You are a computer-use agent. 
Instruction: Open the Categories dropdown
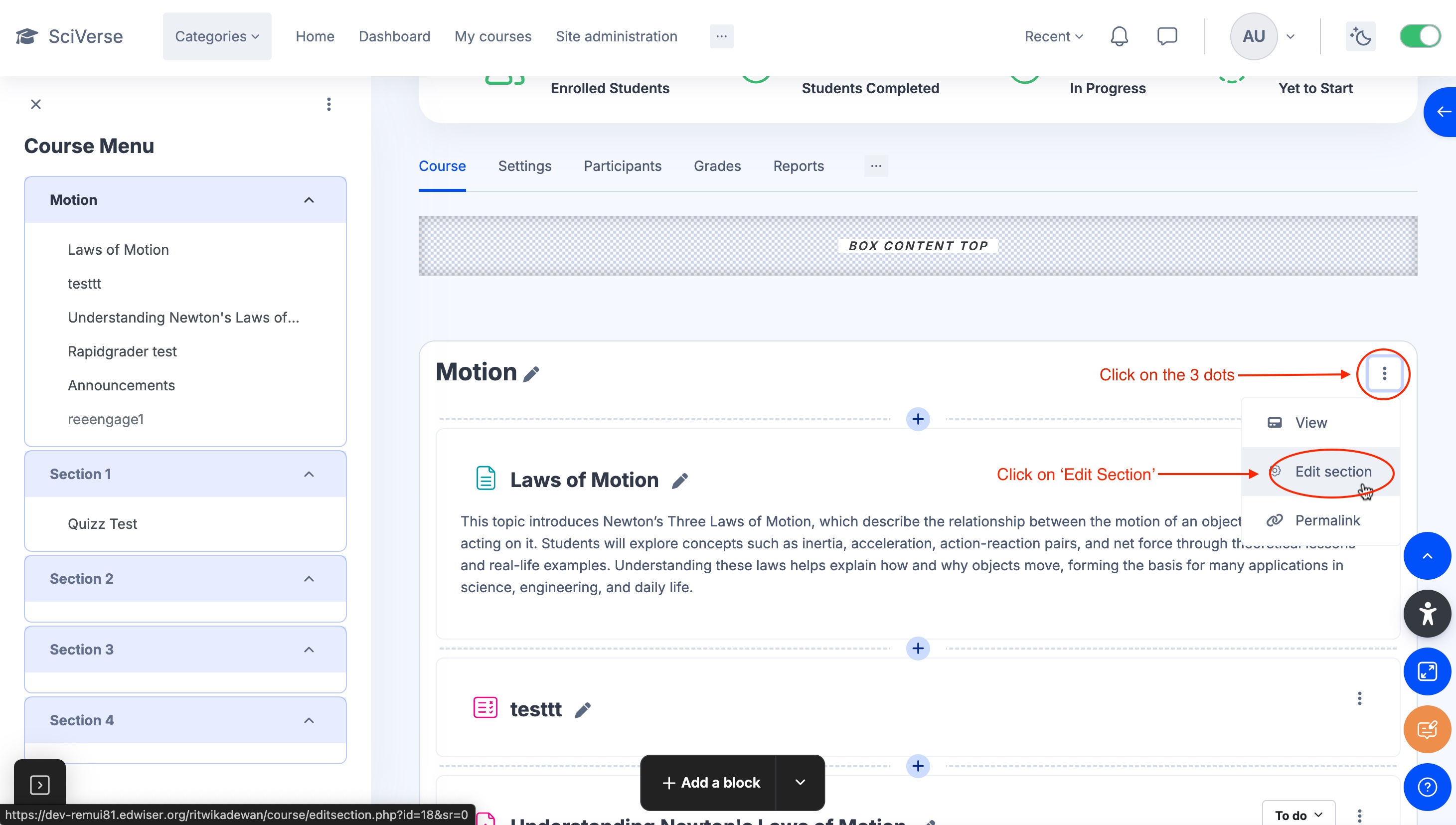217,36
